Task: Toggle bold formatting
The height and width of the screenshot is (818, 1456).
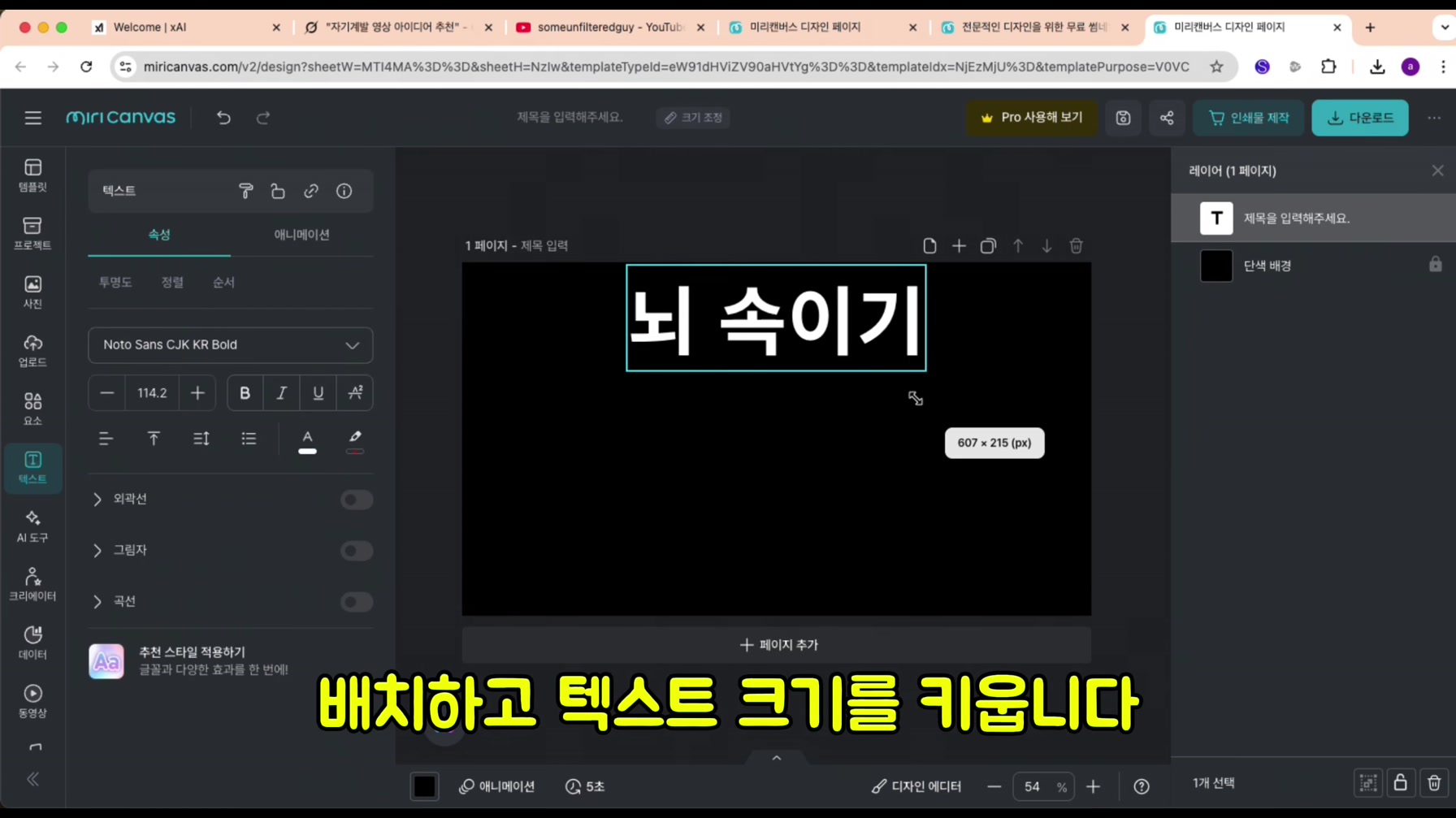Action: pos(245,393)
